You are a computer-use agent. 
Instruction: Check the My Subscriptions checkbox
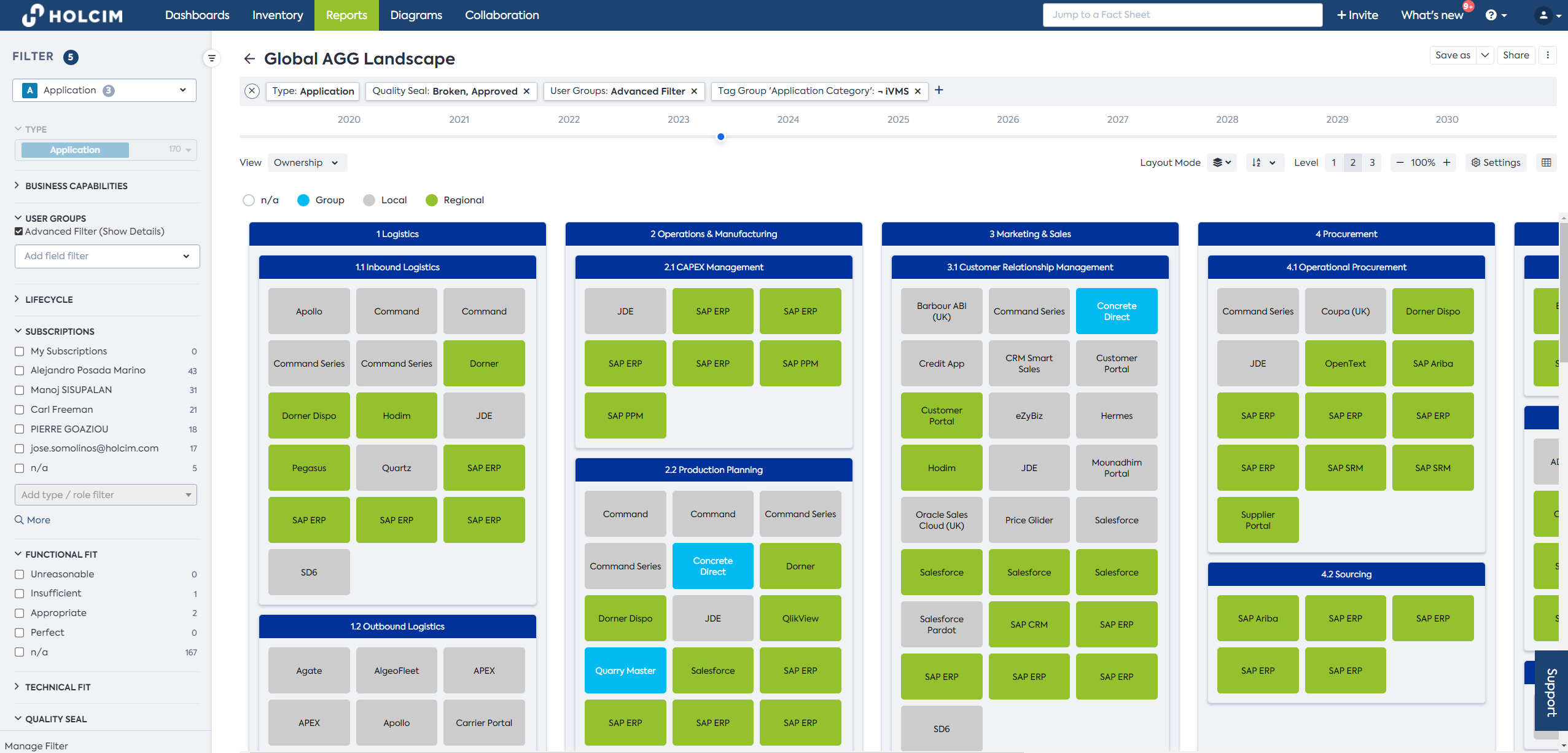[19, 351]
